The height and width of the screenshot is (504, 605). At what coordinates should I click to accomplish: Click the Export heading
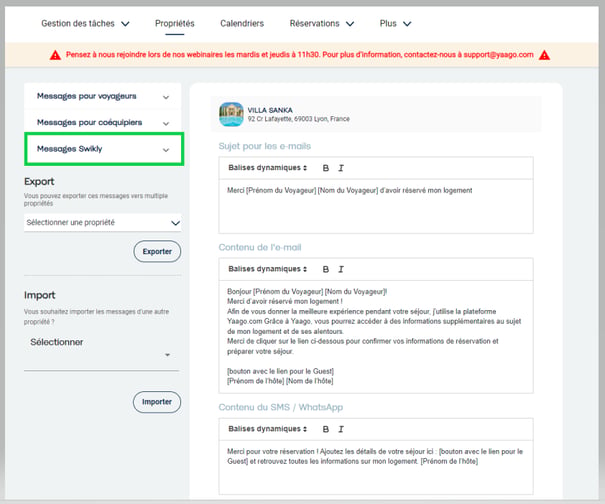(x=39, y=182)
